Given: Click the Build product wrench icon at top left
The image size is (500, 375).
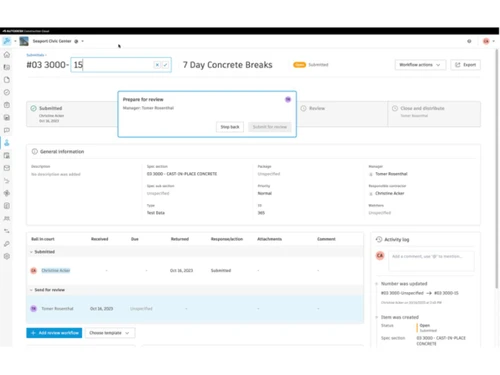Looking at the screenshot, I should click(x=7, y=41).
